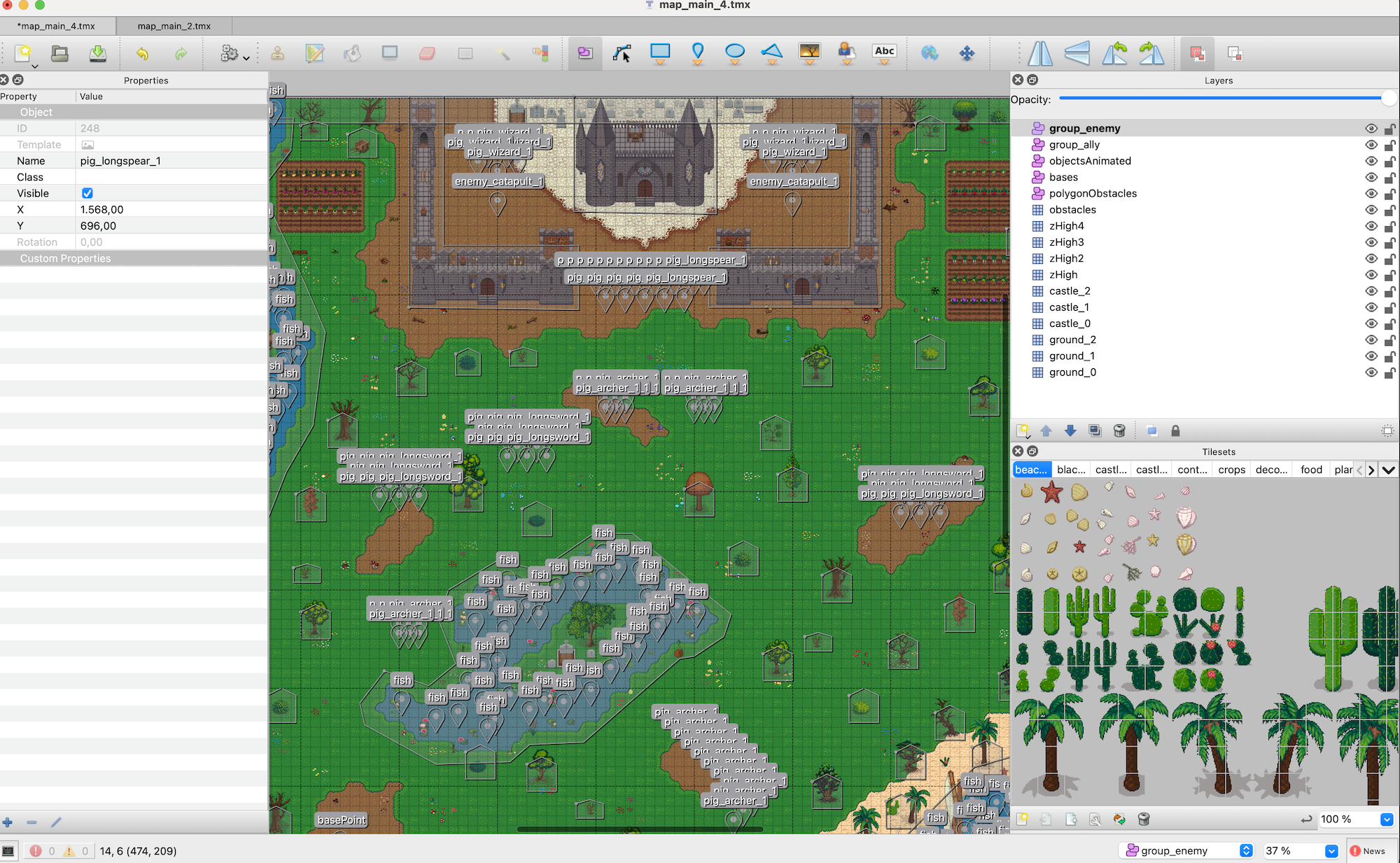
Task: Switch to the map_main_2.tmx tab
Action: coord(174,26)
